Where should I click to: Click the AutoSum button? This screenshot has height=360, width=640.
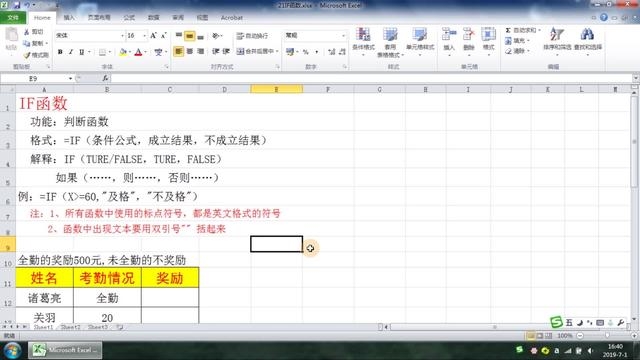[522, 30]
